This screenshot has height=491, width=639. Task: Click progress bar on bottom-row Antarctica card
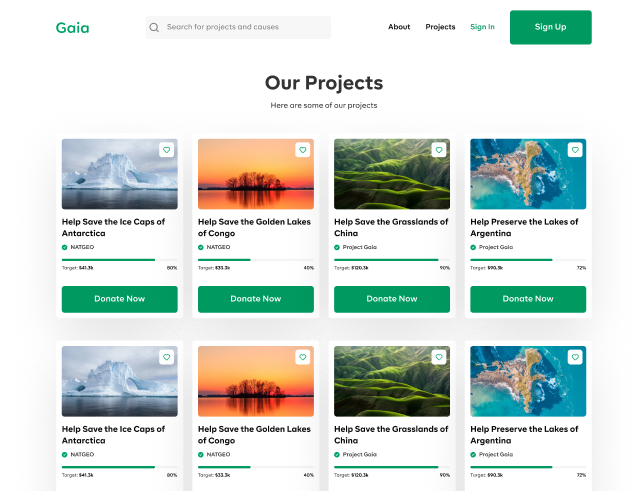pos(119,467)
